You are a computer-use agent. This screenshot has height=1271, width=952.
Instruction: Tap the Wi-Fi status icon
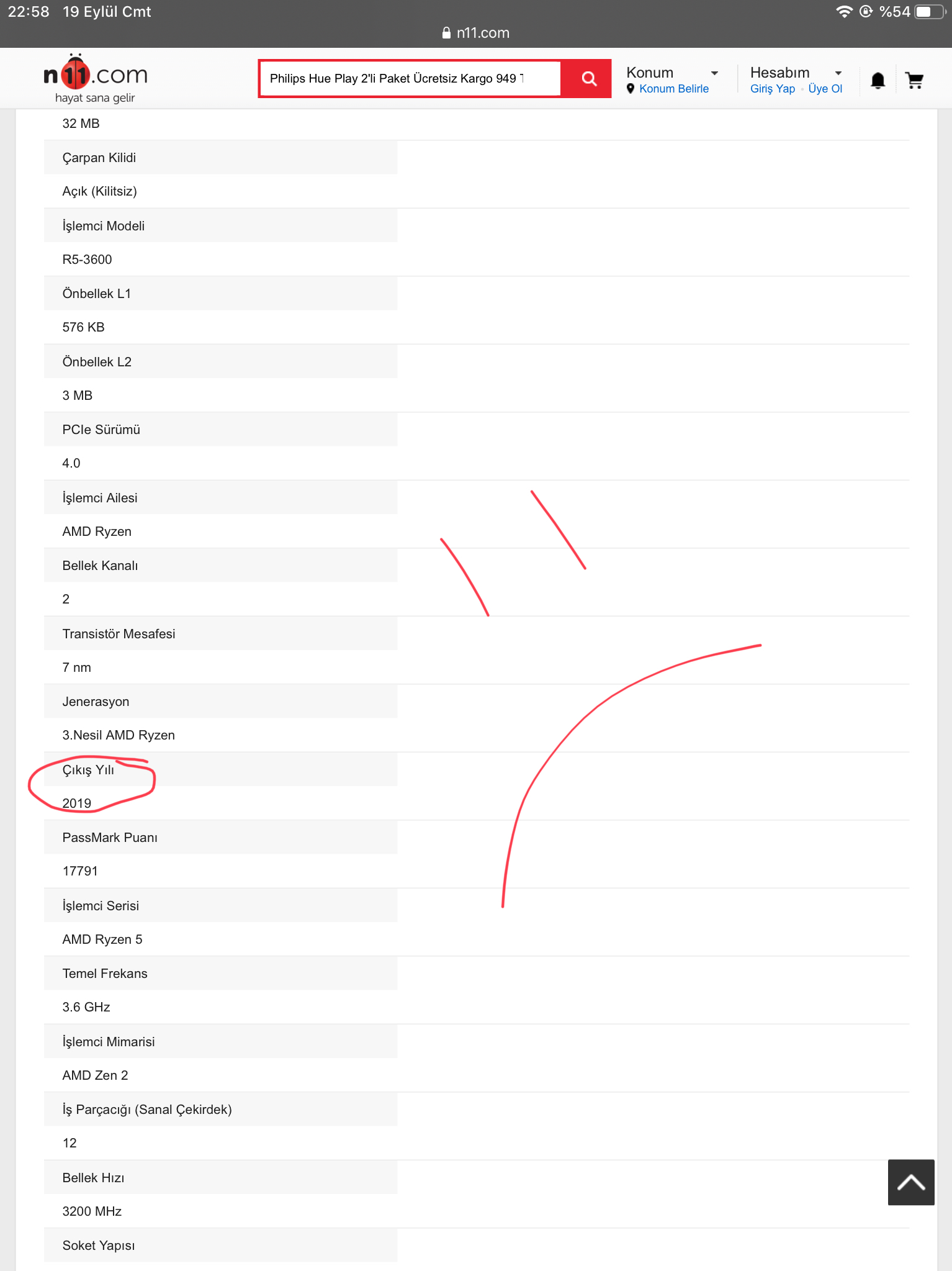[844, 12]
